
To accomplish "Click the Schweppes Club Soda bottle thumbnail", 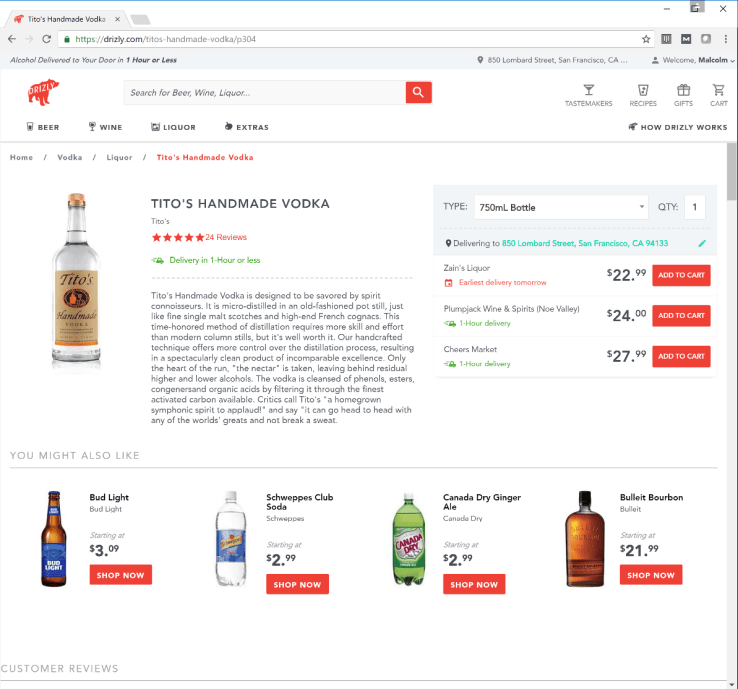I will [231, 539].
